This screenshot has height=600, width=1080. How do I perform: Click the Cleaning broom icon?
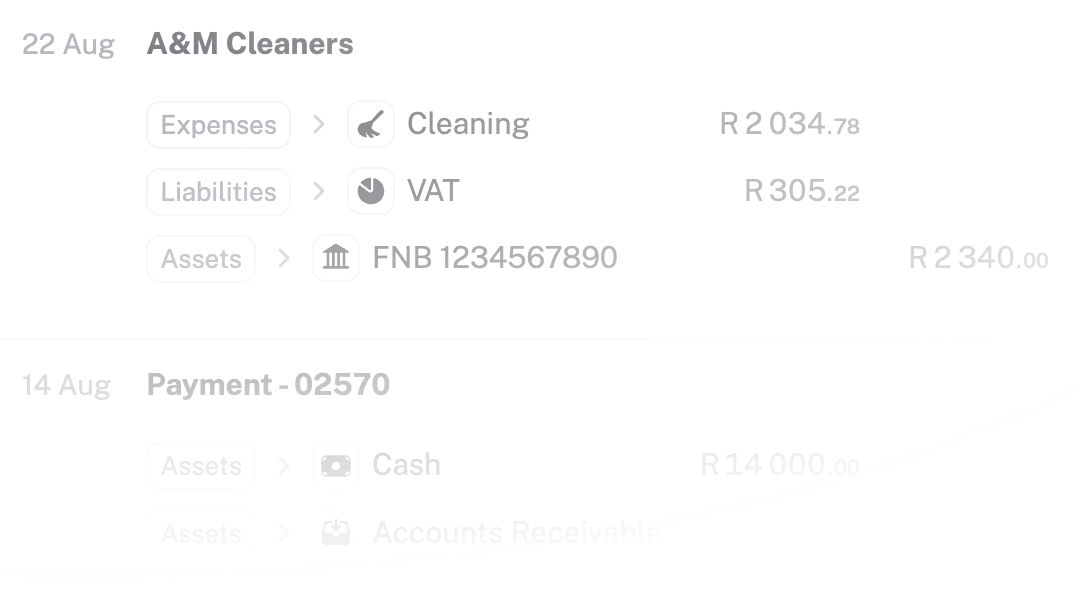[371, 125]
